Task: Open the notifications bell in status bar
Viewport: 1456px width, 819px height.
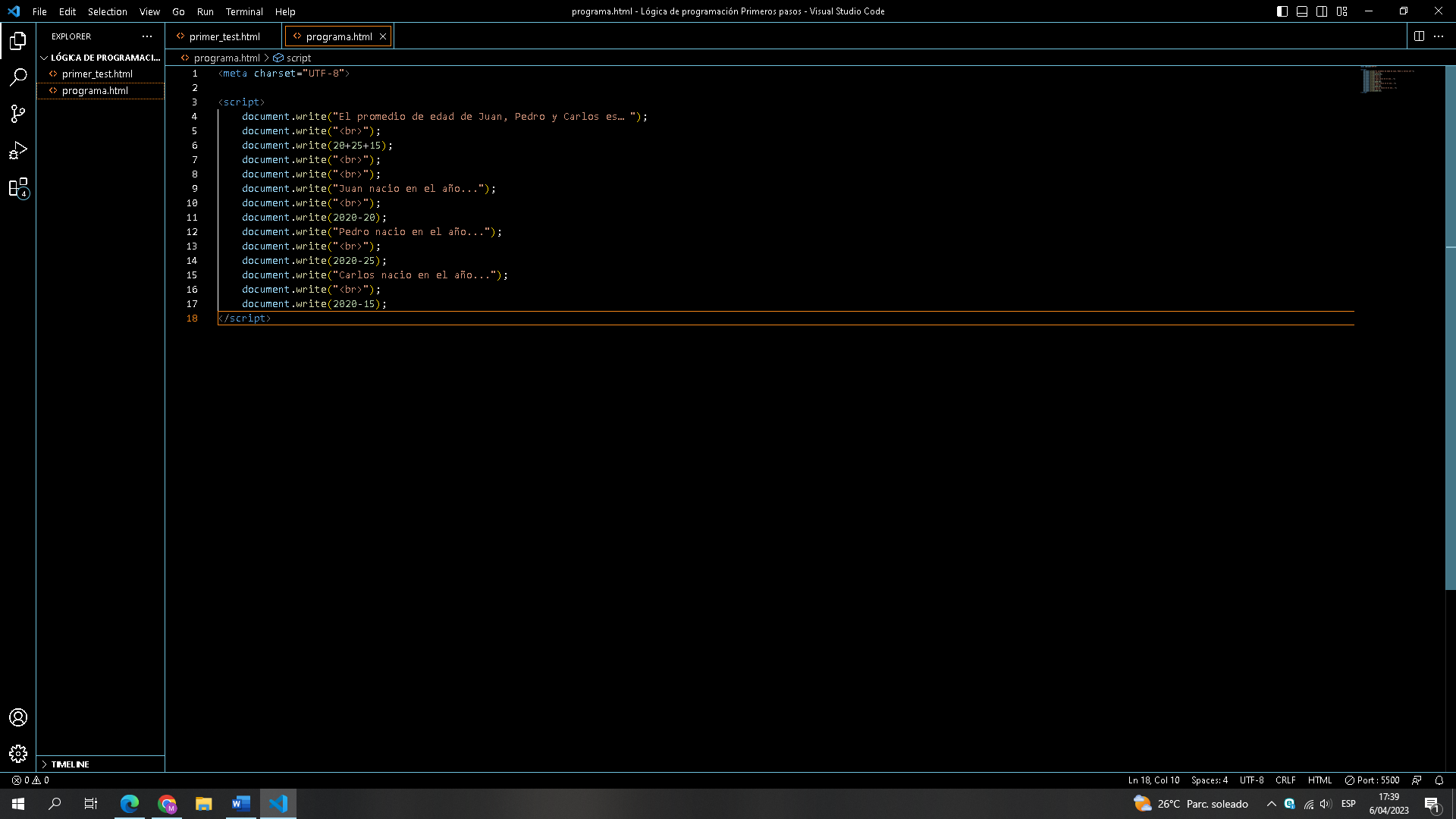Action: (x=1439, y=780)
